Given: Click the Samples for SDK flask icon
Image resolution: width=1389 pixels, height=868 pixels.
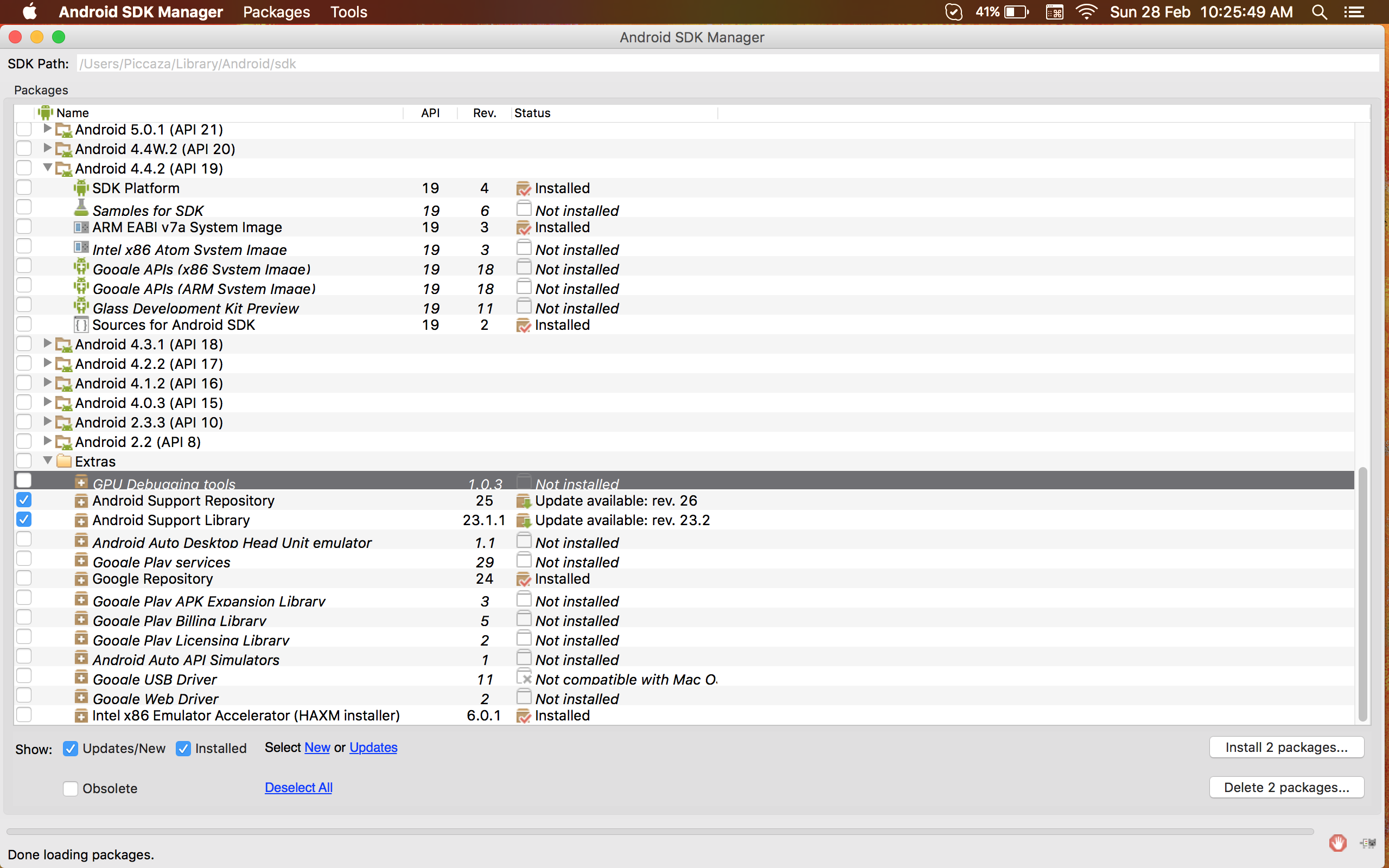Looking at the screenshot, I should [81, 208].
